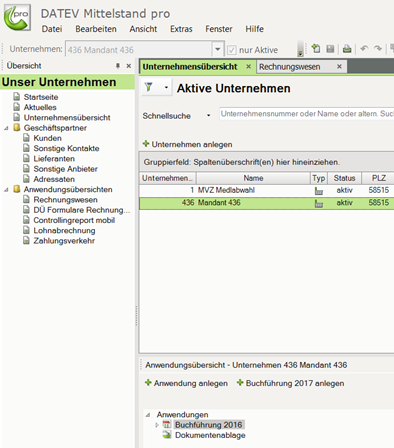Close the Rechnungswesen tab
Image resolution: width=394 pixels, height=448 pixels.
(x=339, y=67)
